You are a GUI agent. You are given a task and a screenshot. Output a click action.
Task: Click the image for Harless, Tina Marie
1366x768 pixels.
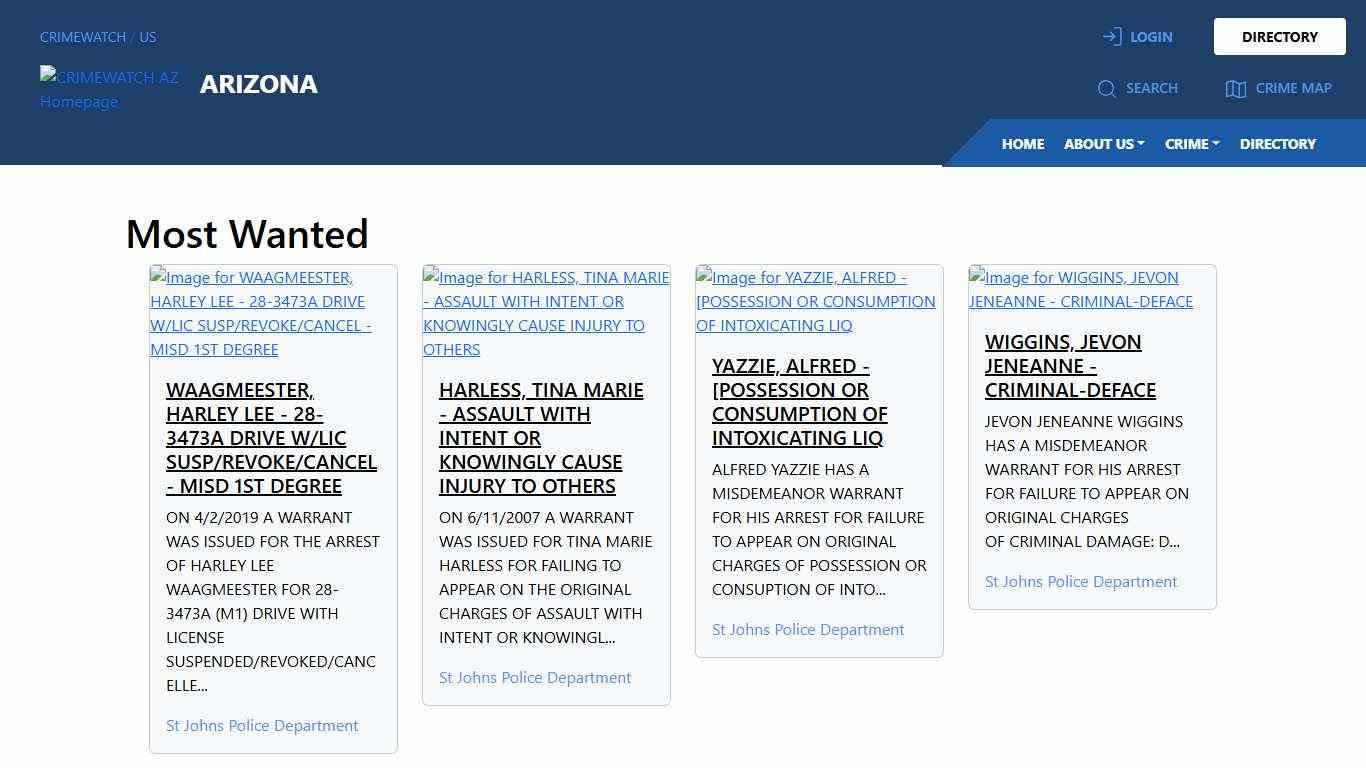pos(546,313)
